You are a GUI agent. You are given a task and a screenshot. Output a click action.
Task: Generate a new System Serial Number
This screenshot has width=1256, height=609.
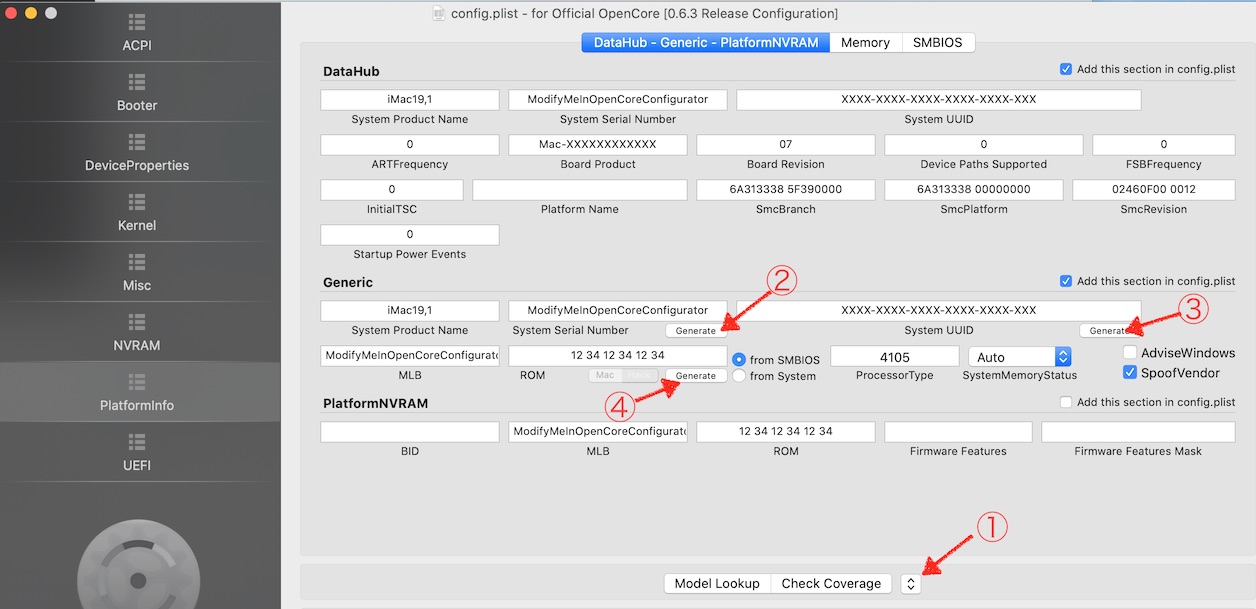click(x=695, y=331)
